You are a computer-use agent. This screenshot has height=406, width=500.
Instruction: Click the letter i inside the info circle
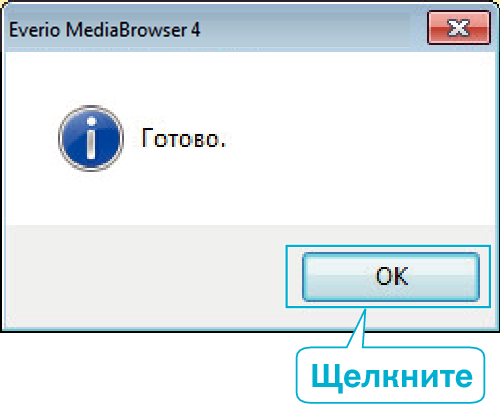tap(91, 138)
